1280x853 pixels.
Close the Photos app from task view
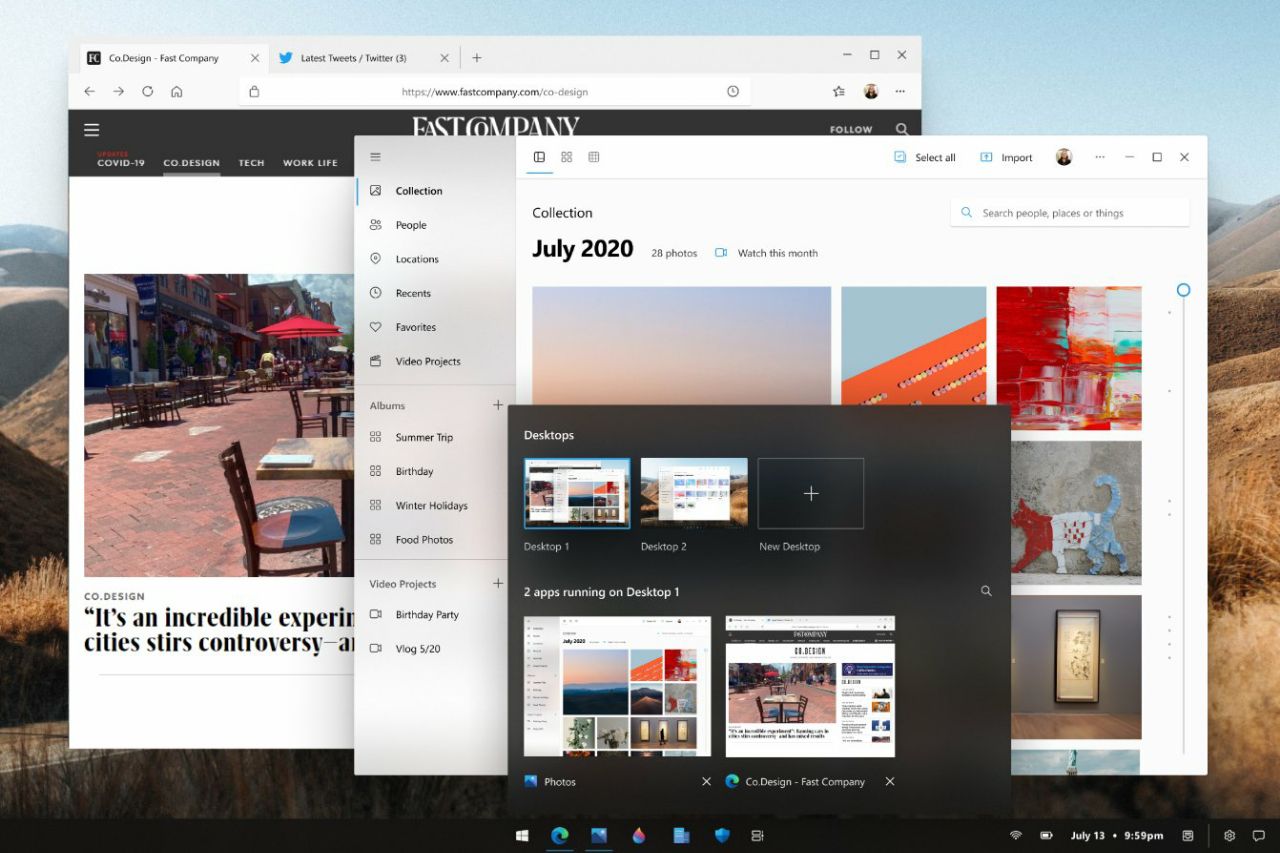tap(706, 782)
